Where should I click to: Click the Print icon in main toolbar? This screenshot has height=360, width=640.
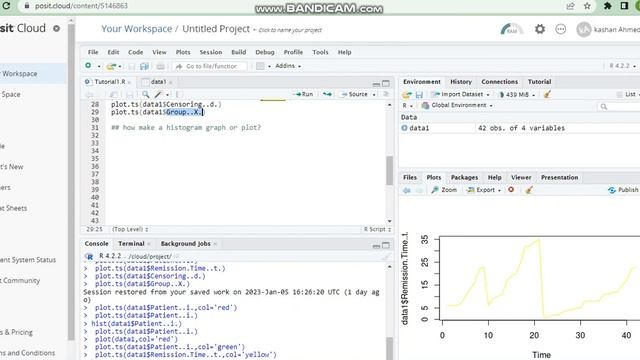(160, 66)
